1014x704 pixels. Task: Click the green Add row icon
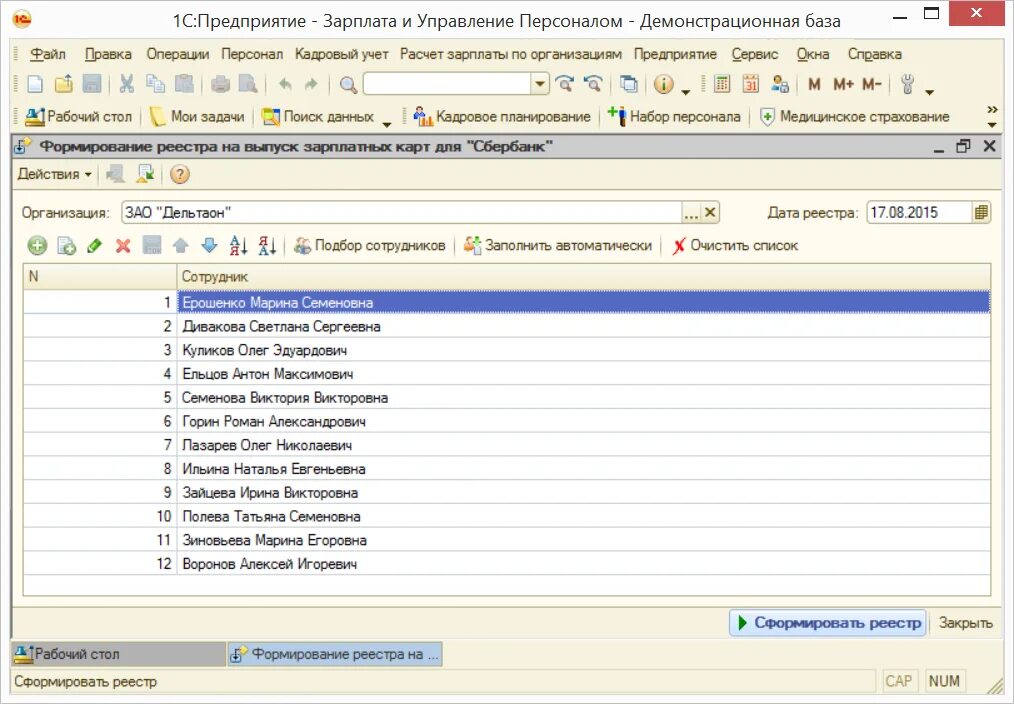(x=38, y=246)
